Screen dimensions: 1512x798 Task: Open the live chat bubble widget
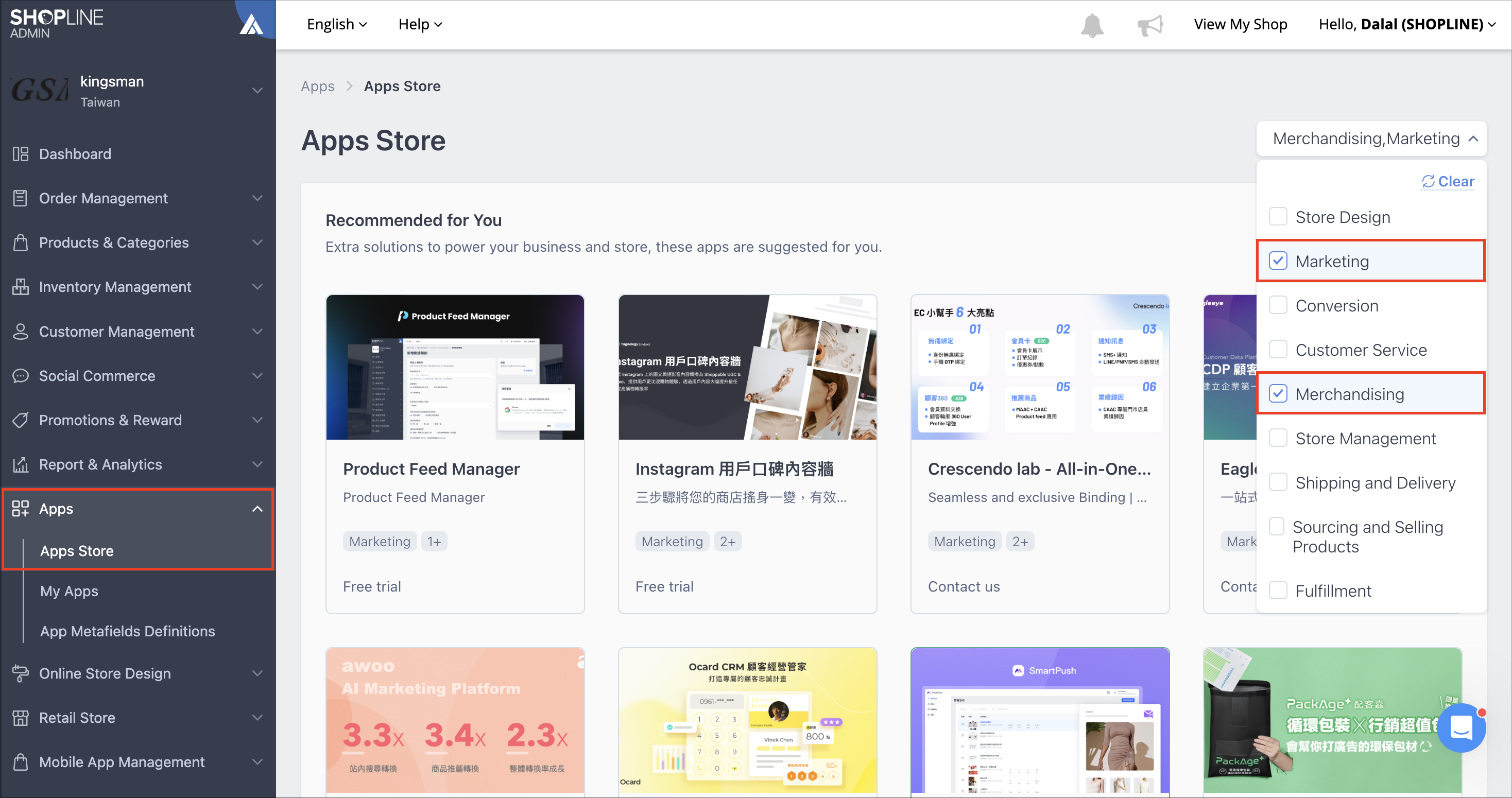(x=1462, y=728)
